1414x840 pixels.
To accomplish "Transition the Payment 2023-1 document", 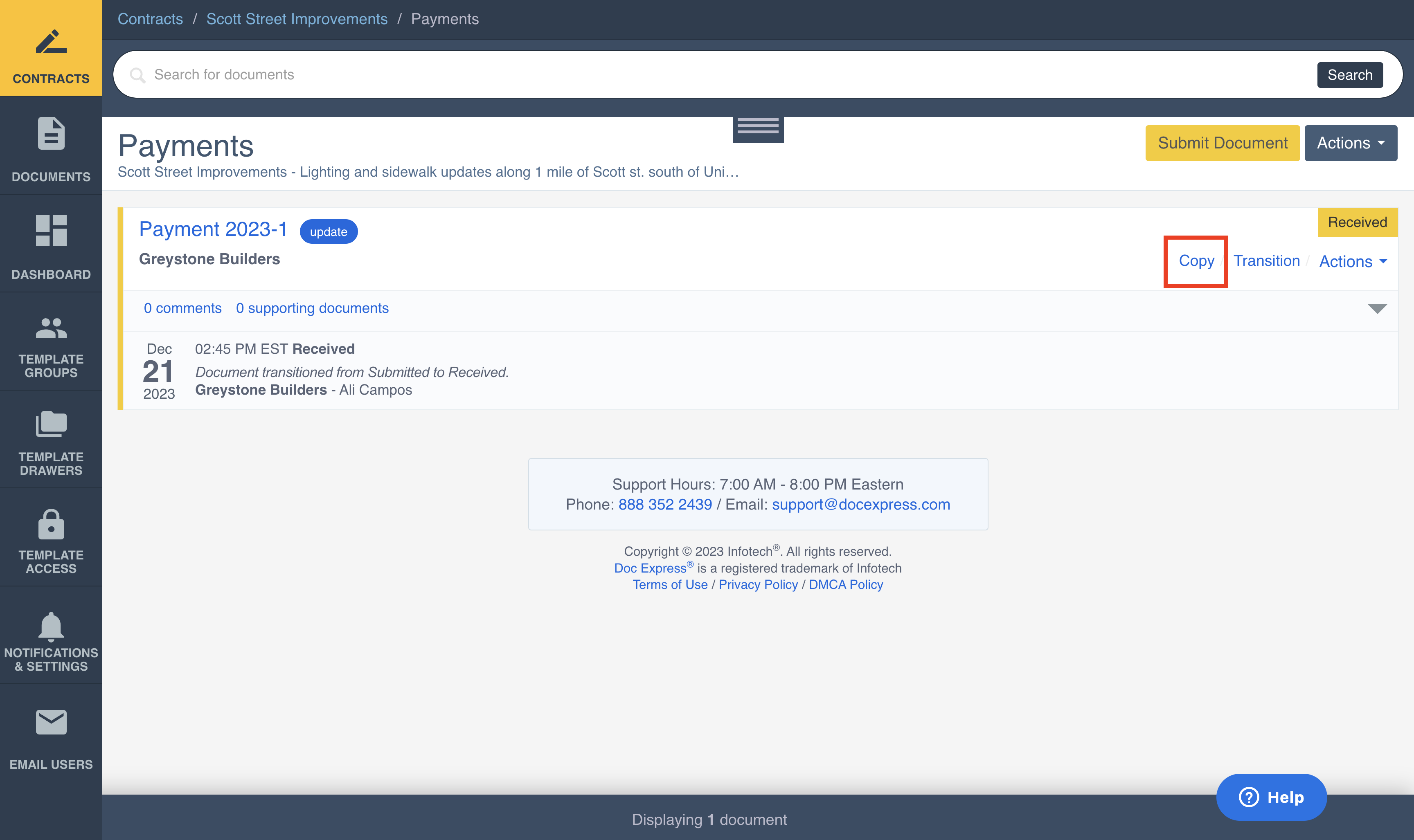I will tap(1267, 261).
